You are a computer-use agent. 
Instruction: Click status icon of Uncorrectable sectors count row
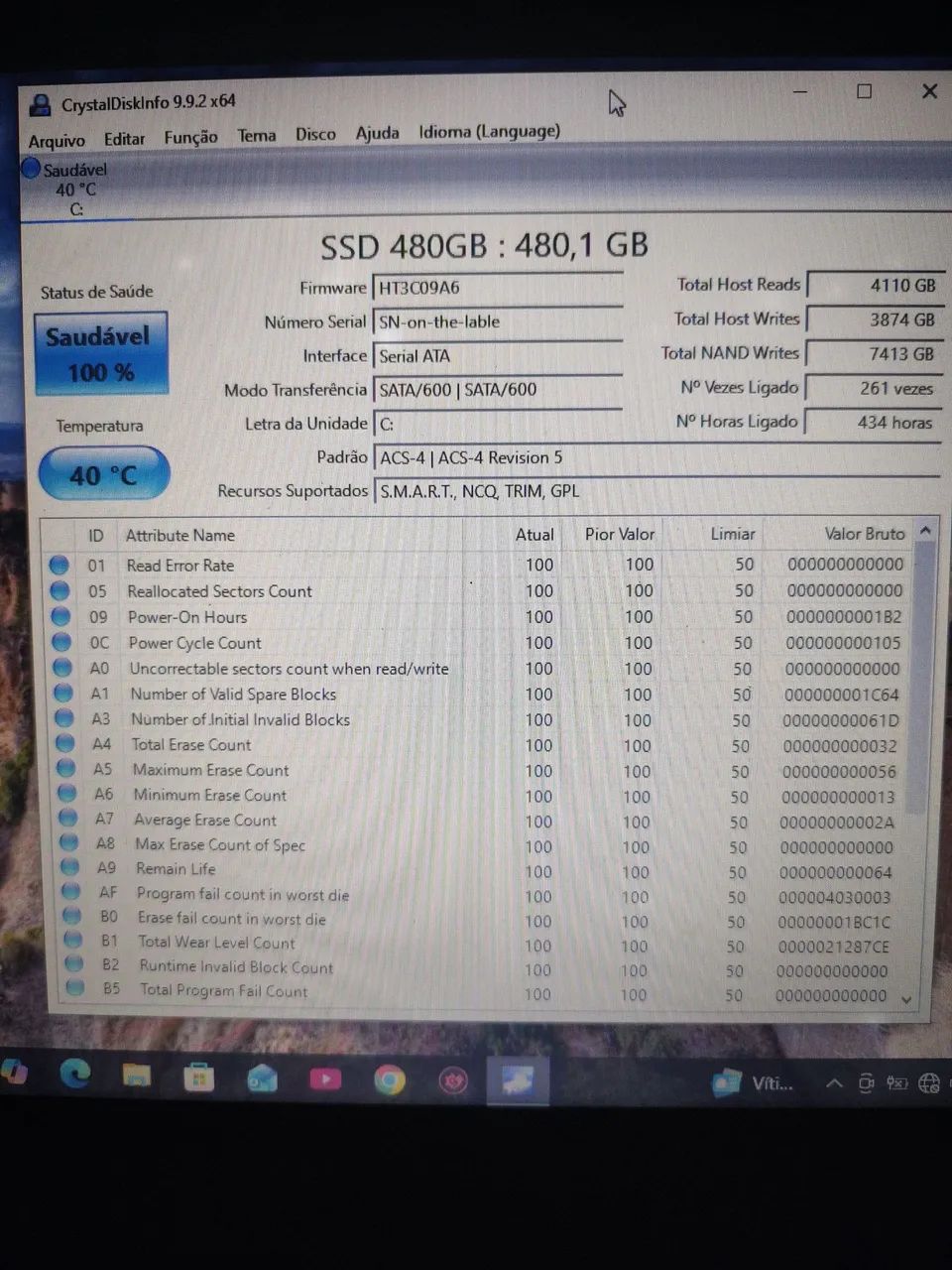coord(63,668)
